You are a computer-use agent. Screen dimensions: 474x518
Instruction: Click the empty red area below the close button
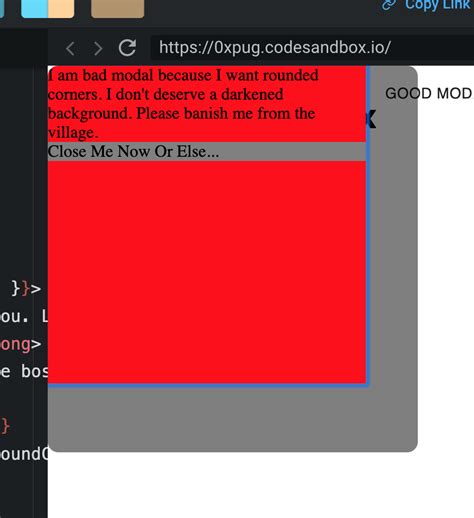click(207, 272)
